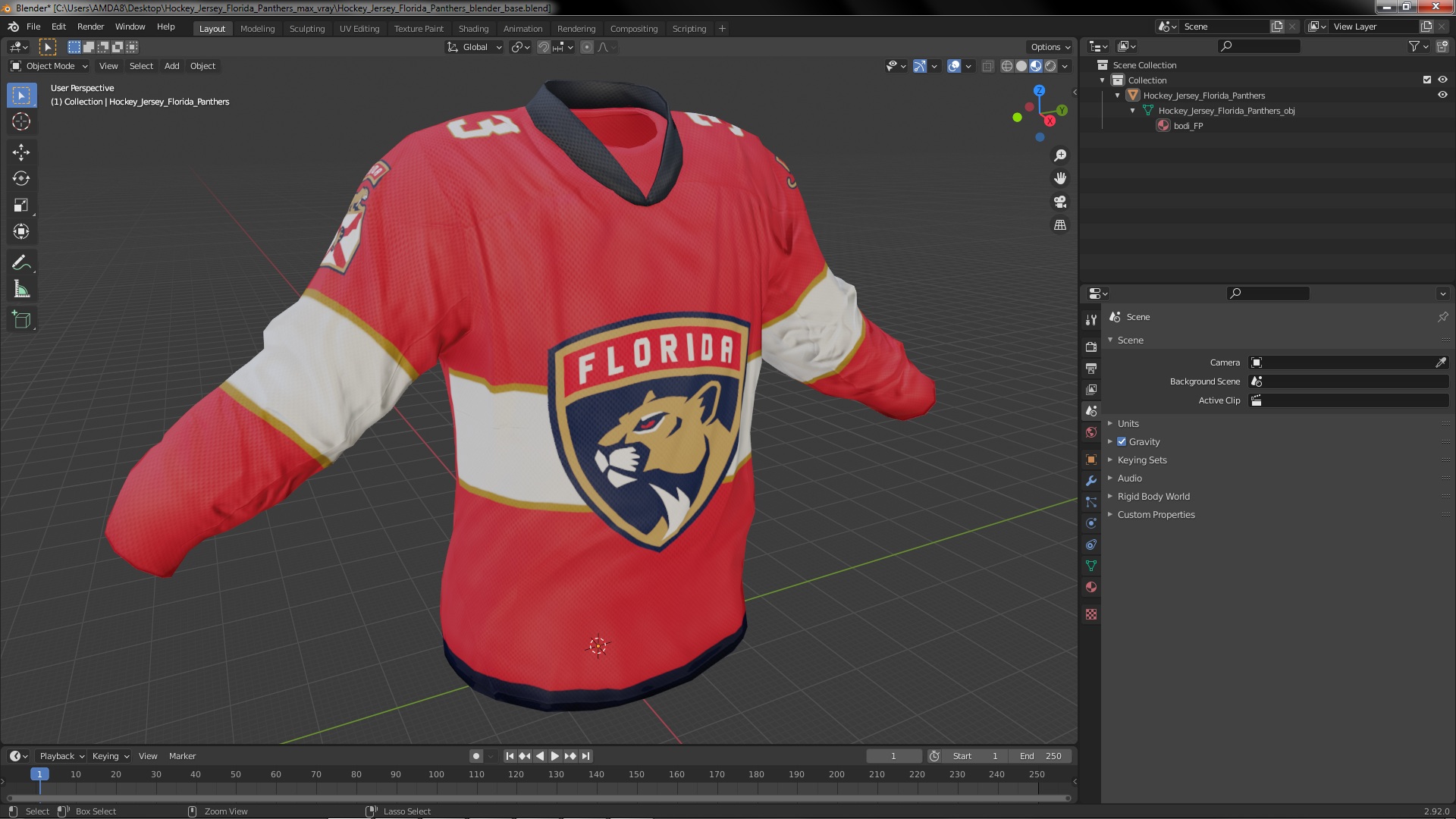Play the animation forward
The height and width of the screenshot is (819, 1456).
click(555, 756)
